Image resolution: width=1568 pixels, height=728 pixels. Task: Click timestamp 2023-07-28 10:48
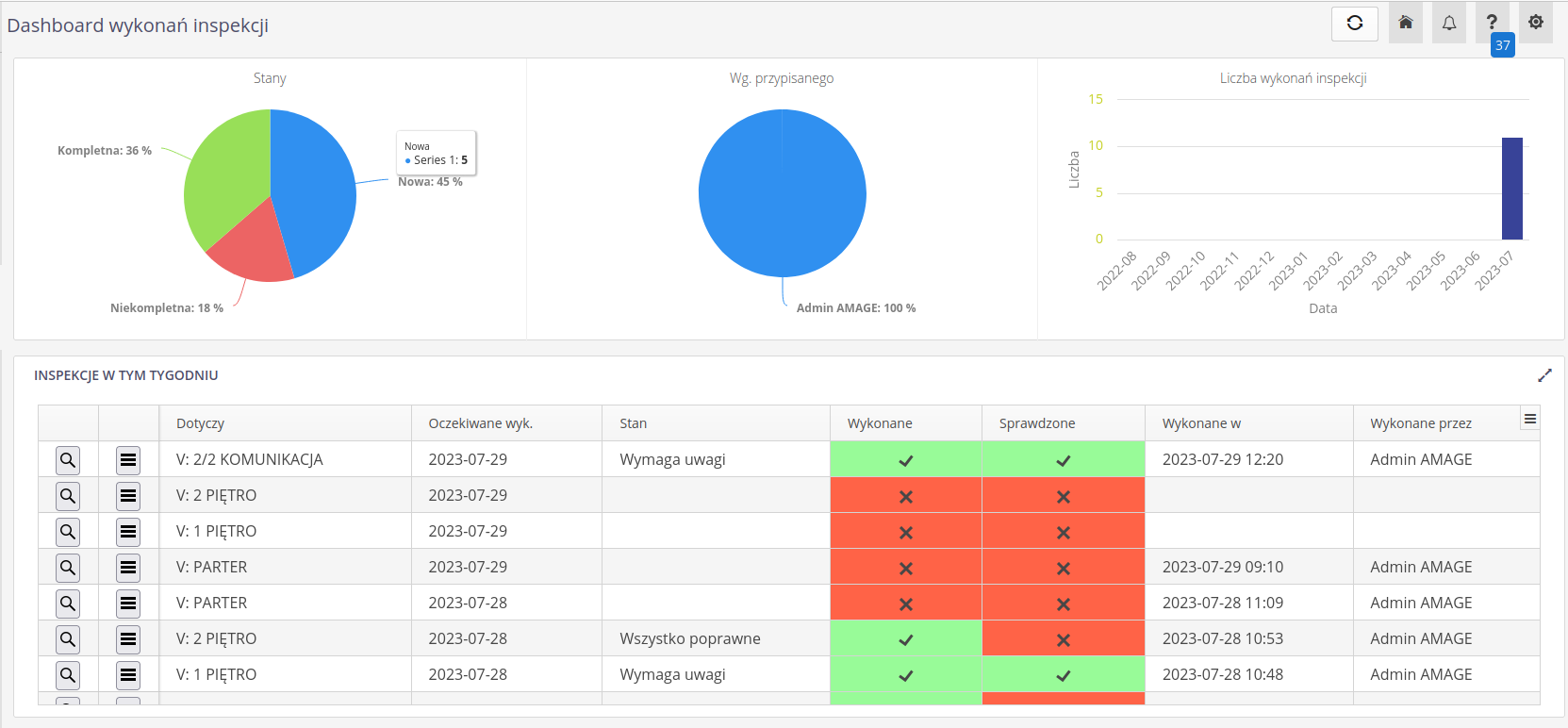tap(1223, 674)
